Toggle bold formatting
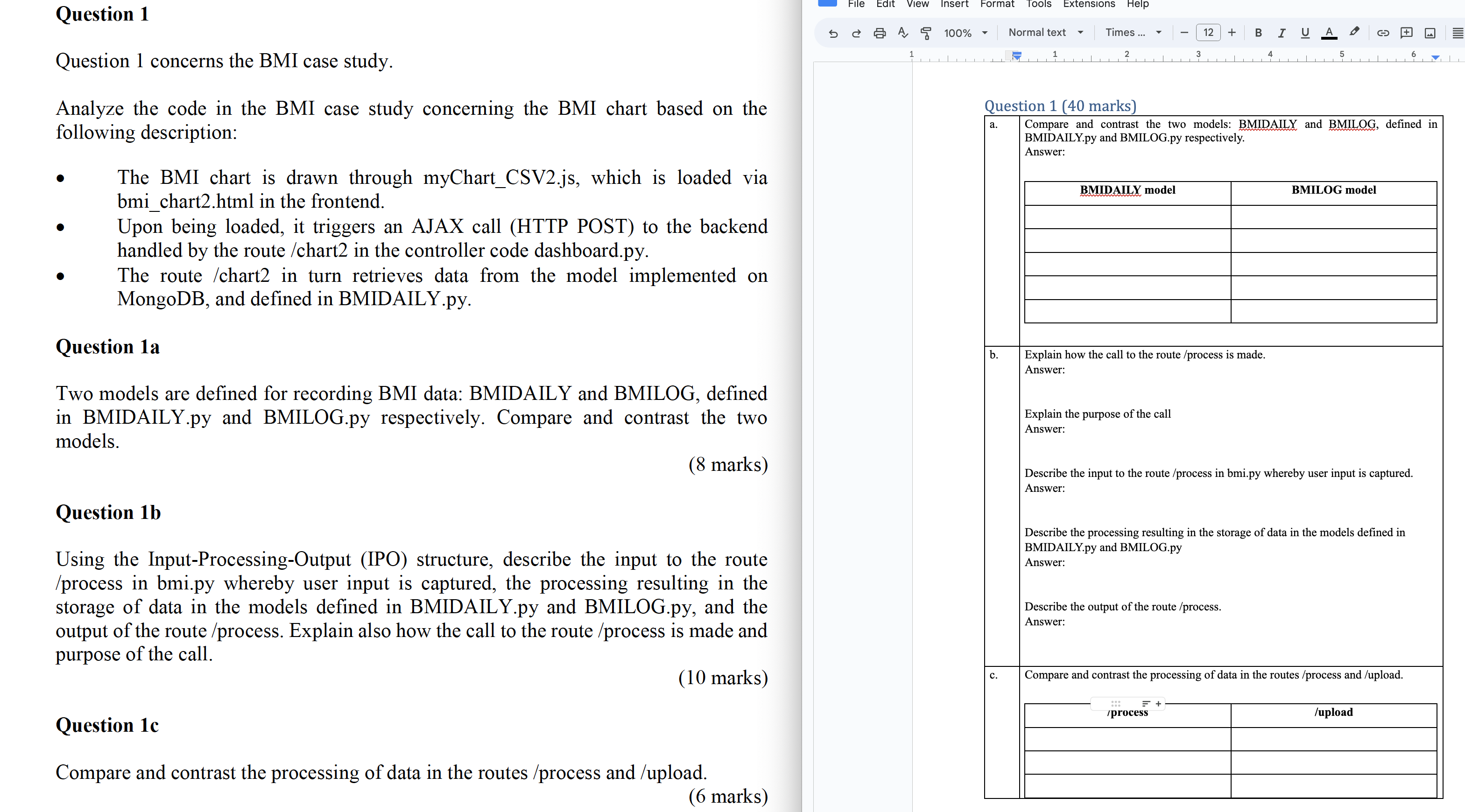1465x812 pixels. (x=1257, y=32)
